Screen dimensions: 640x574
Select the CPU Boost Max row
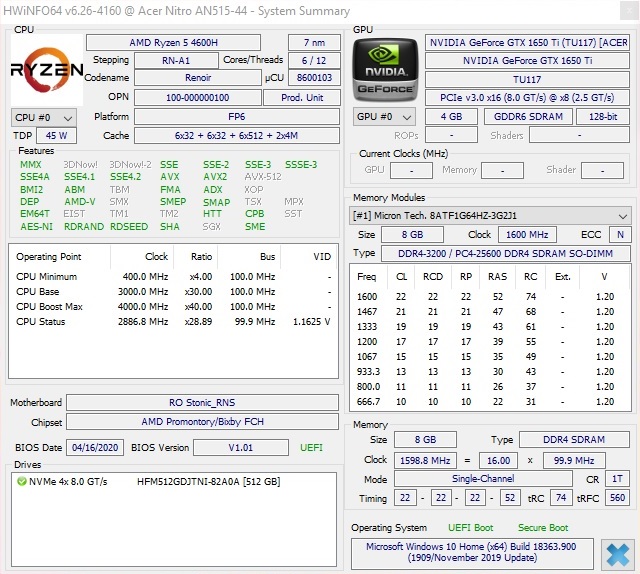click(x=173, y=307)
